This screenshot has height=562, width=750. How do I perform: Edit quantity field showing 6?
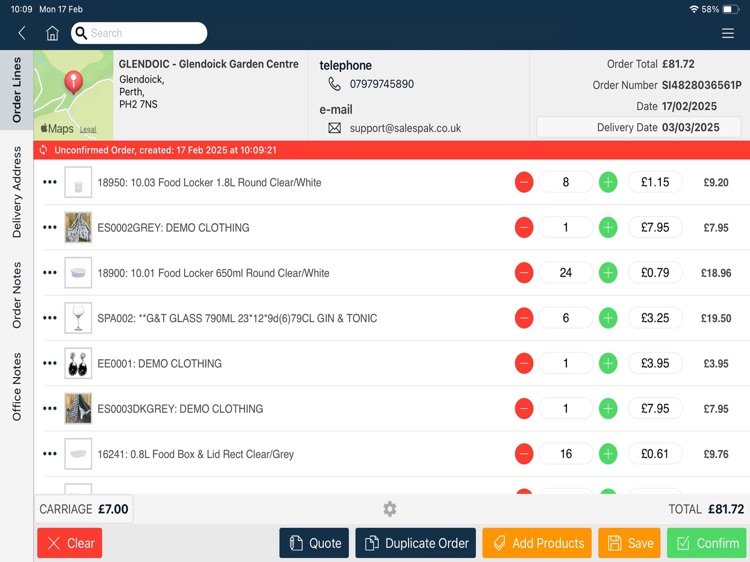pos(566,318)
